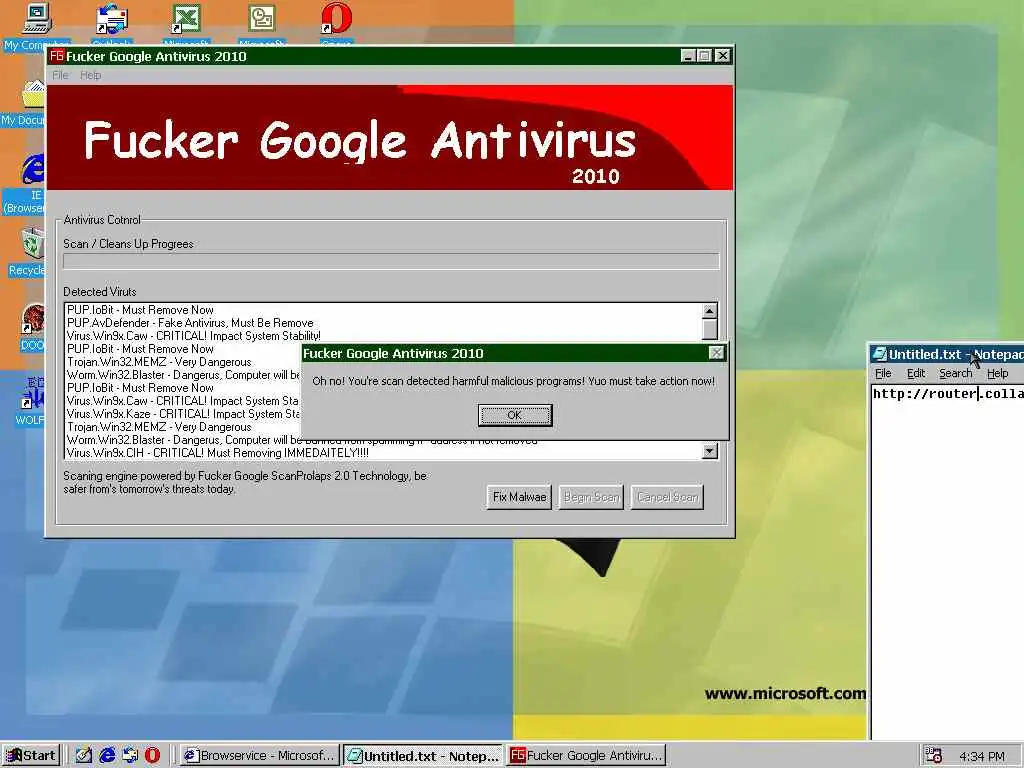Viewport: 1024px width, 768px height.
Task: Launch Opera from quick launch bar
Action: [x=152, y=756]
